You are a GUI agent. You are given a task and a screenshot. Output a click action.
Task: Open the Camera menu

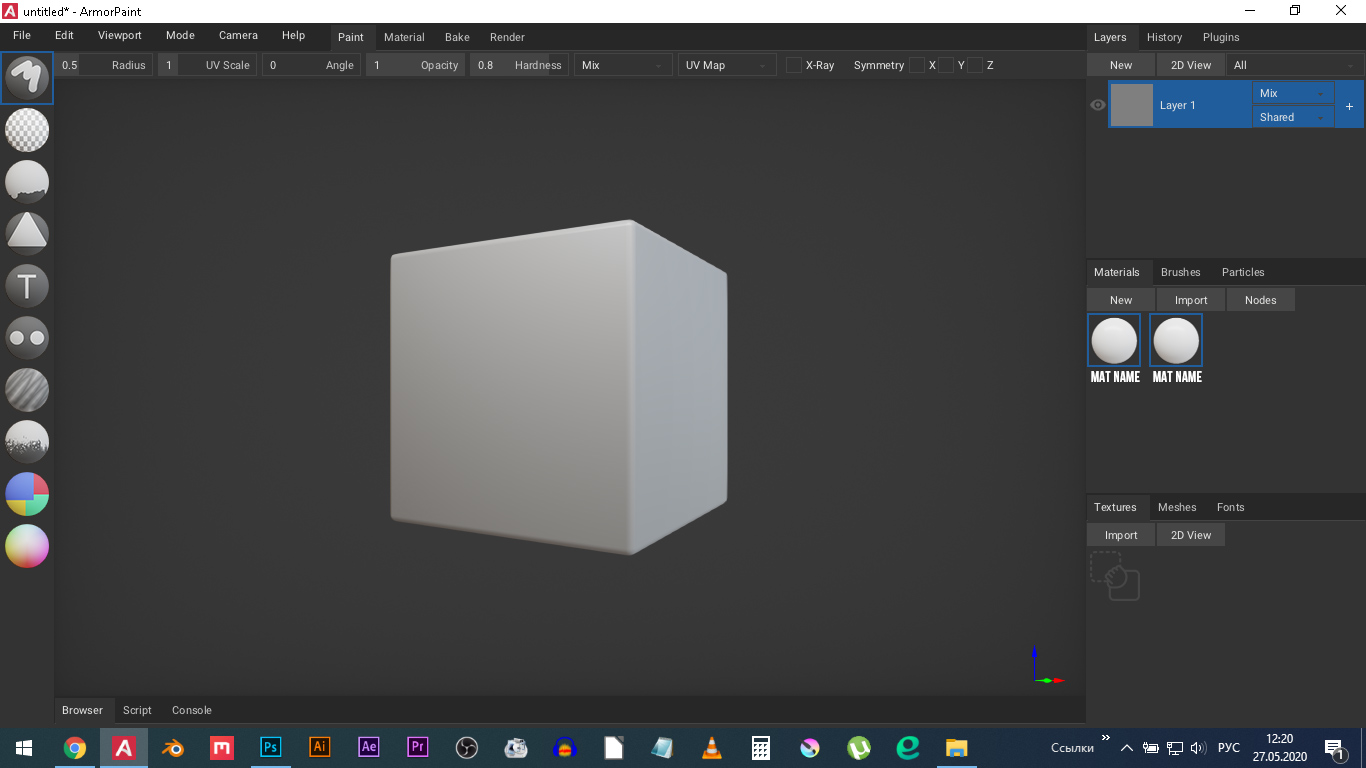point(238,35)
